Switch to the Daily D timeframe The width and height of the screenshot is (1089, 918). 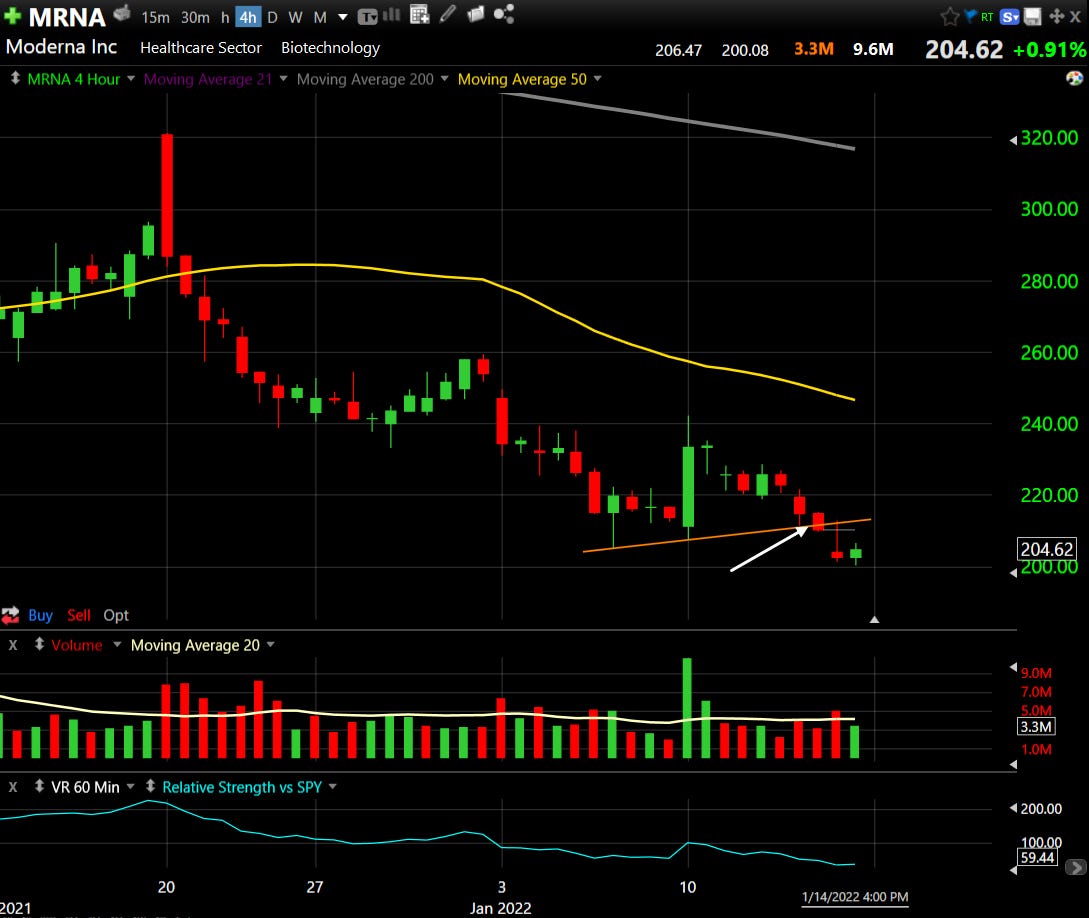click(272, 17)
